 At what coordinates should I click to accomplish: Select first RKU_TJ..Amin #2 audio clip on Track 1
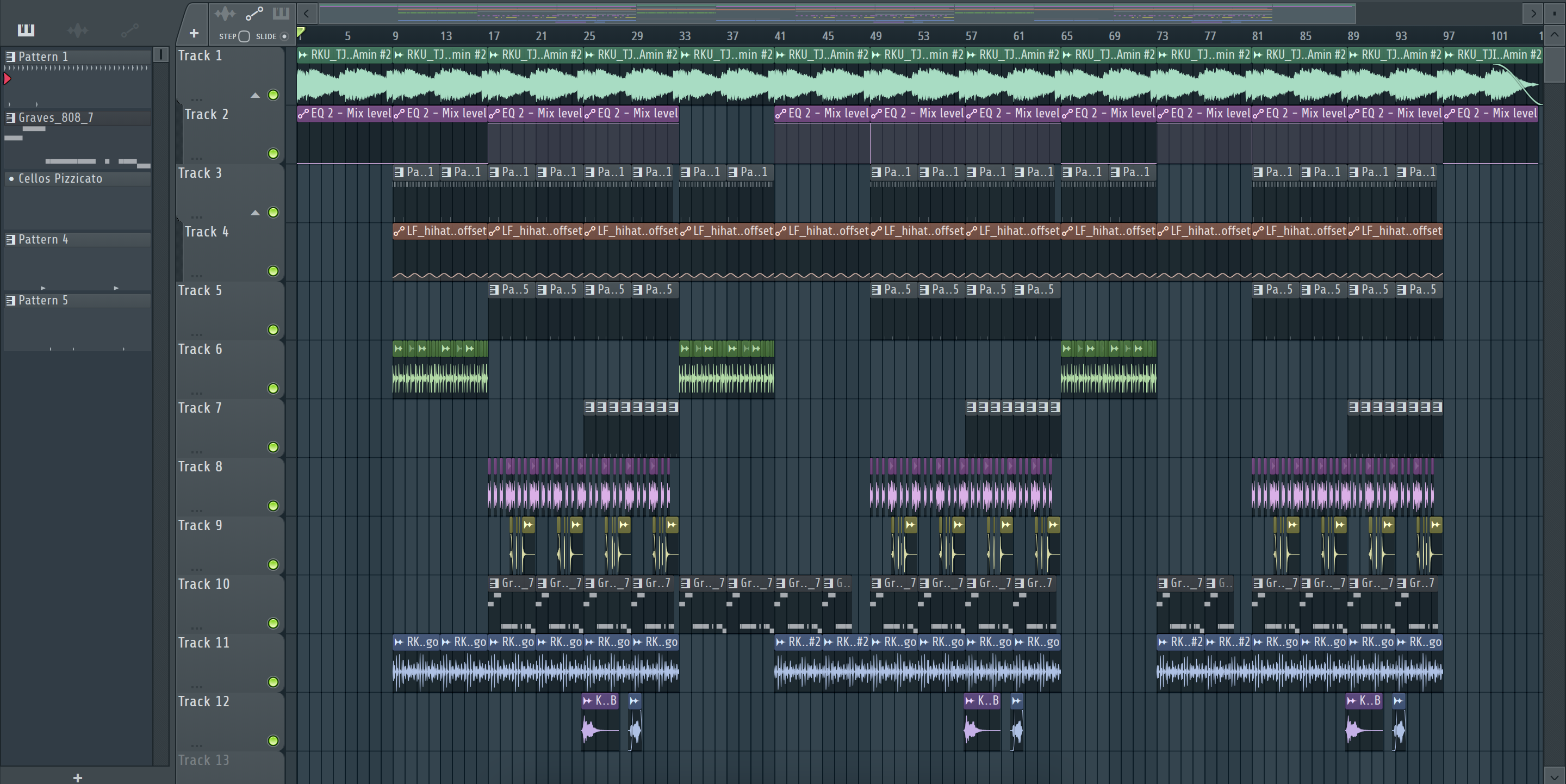click(x=344, y=76)
